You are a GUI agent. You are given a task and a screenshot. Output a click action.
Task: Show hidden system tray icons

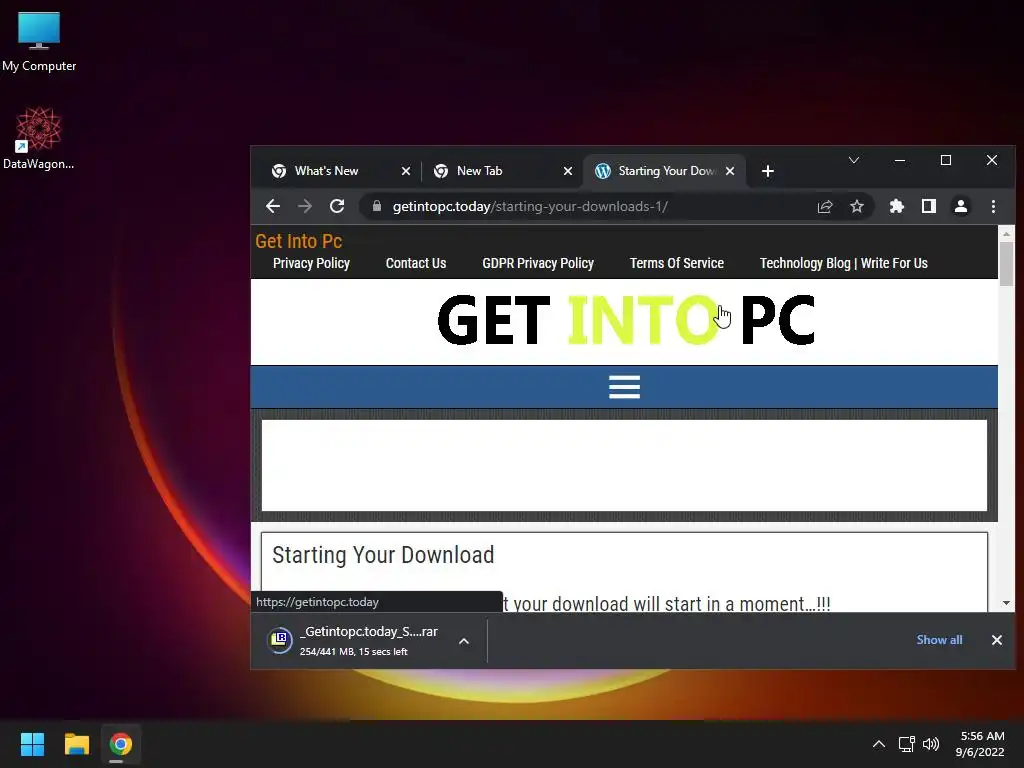[x=879, y=744]
